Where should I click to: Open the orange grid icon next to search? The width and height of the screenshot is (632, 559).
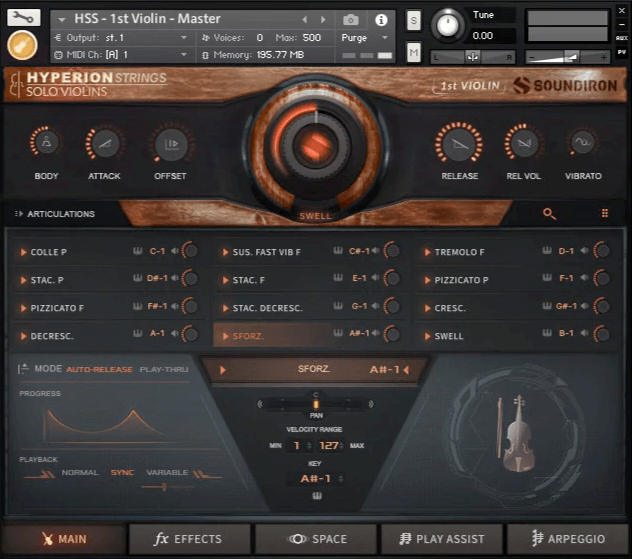click(605, 213)
